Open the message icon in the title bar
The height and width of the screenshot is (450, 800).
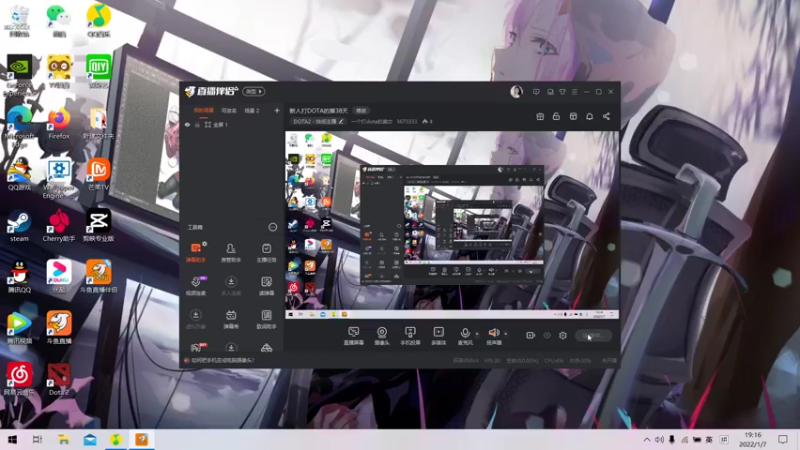(536, 92)
